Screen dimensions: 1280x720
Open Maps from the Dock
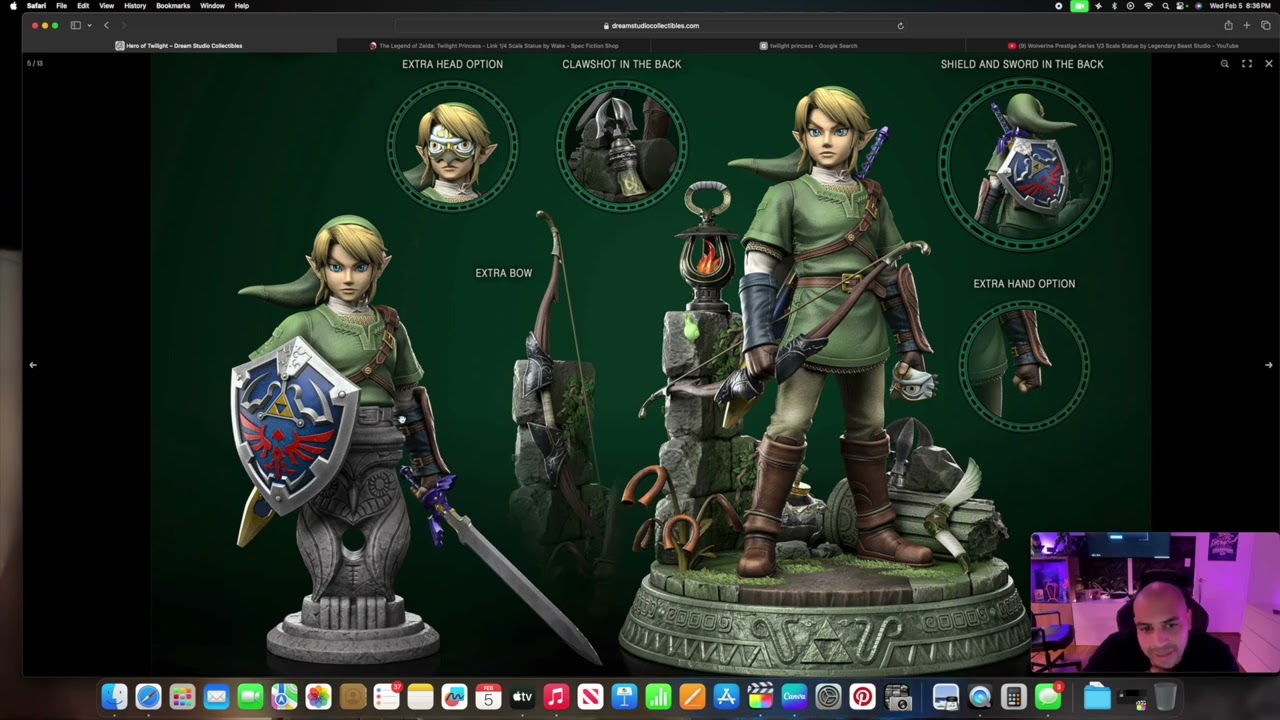284,697
